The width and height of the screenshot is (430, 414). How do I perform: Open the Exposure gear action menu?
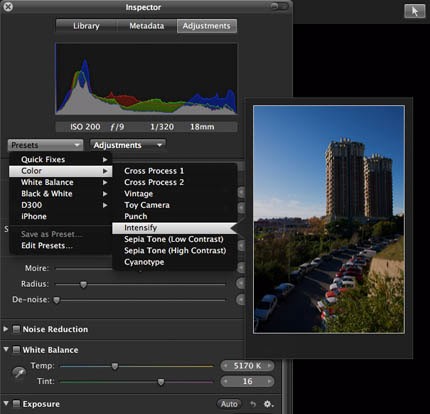point(268,404)
